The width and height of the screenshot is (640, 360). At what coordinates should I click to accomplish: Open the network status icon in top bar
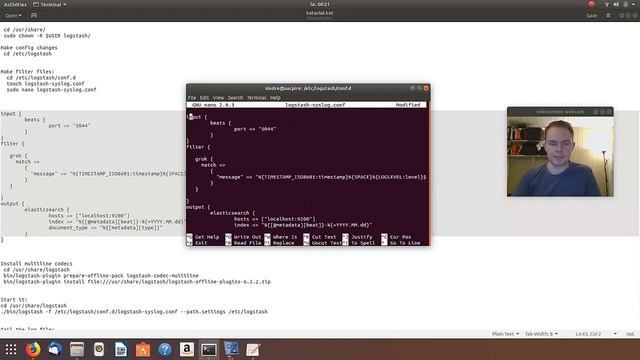pyautogui.click(x=607, y=4)
